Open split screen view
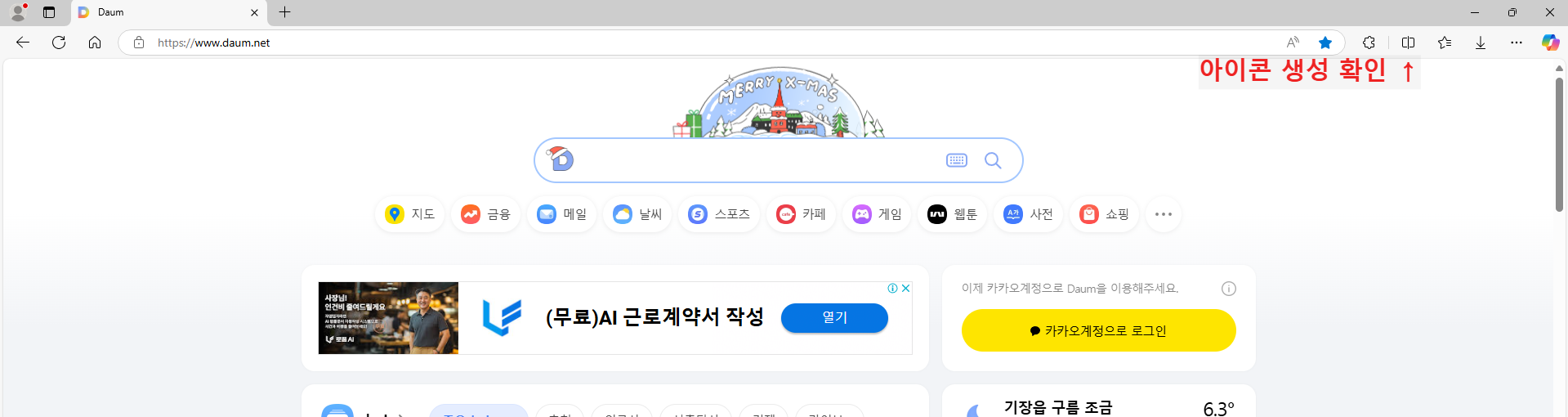The height and width of the screenshot is (417, 1568). pyautogui.click(x=1408, y=43)
